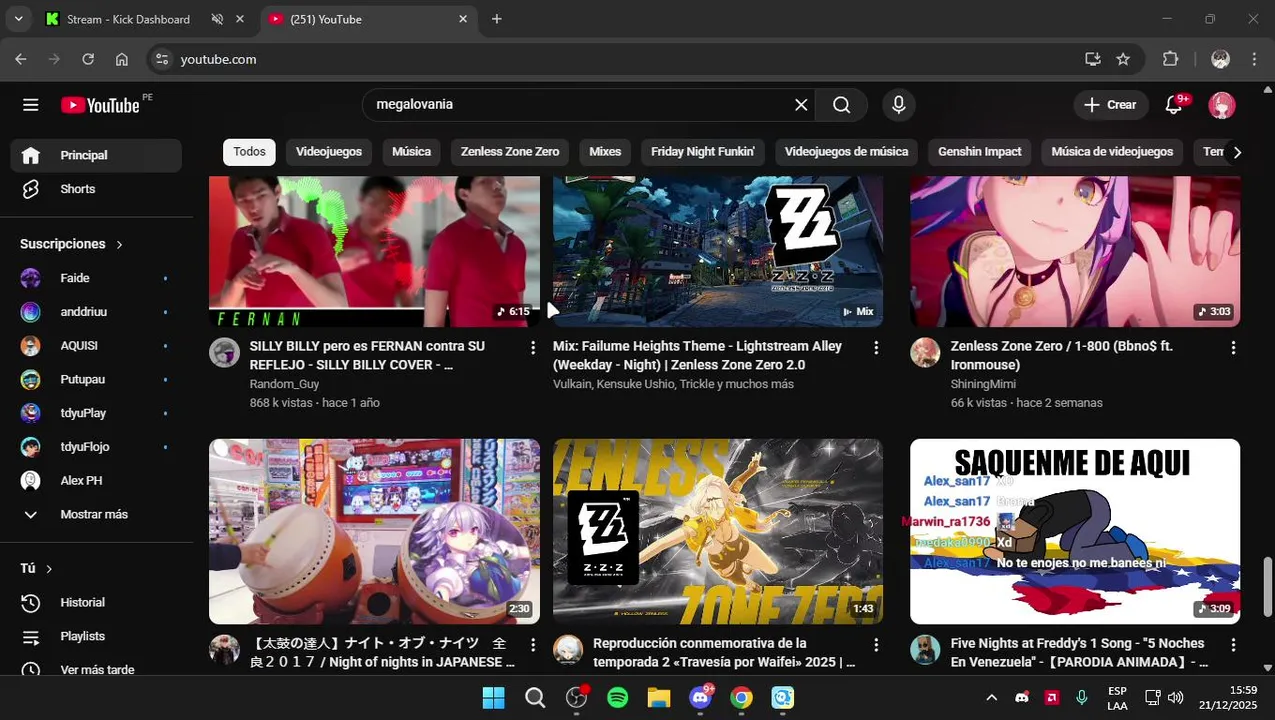Open options for SILLY BILLY video

pyautogui.click(x=532, y=347)
